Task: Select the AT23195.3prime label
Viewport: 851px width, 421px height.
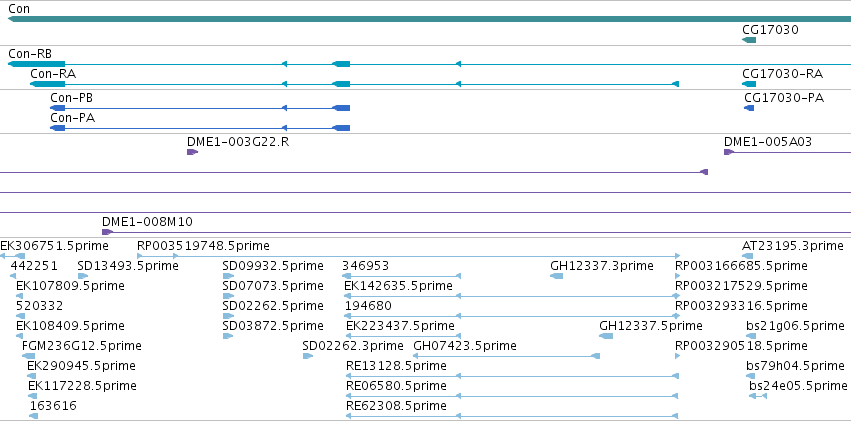Action: point(792,246)
